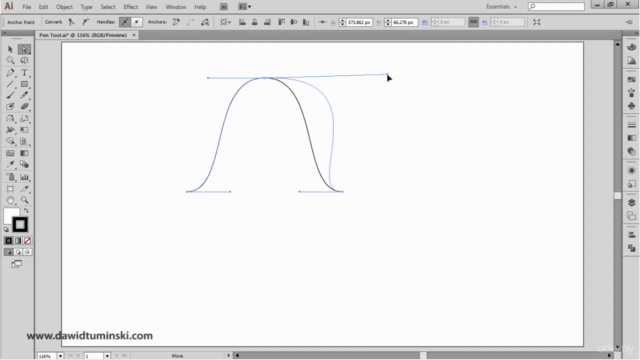640x360 pixels.
Task: Open the Layers panel icon
Action: (631, 203)
